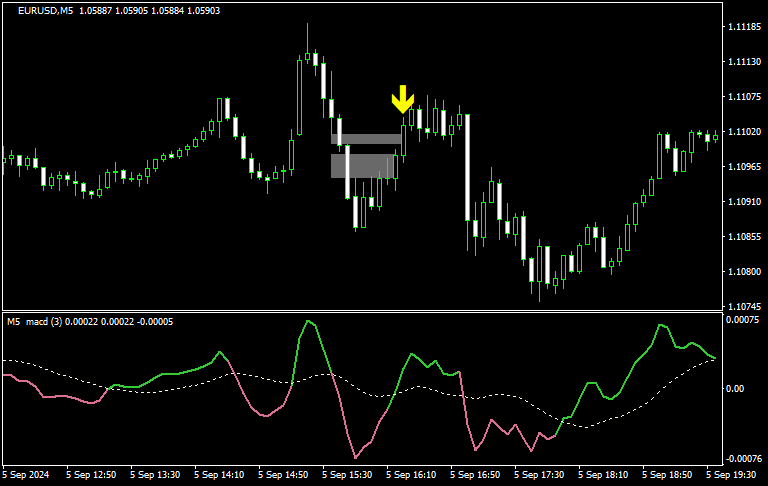Select the upper gray rectangle zone
768x486 pixels.
pos(368,139)
